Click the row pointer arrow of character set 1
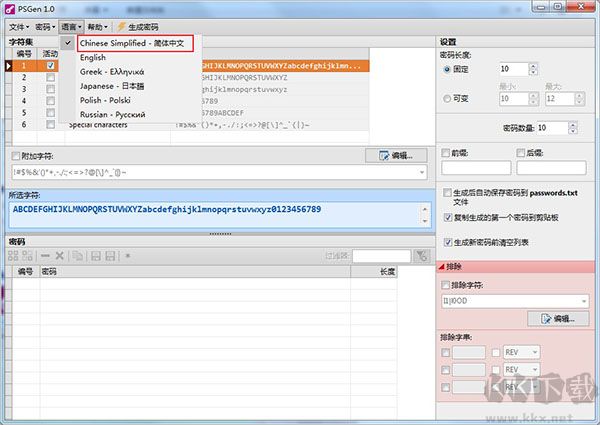600x425 pixels. [8, 66]
